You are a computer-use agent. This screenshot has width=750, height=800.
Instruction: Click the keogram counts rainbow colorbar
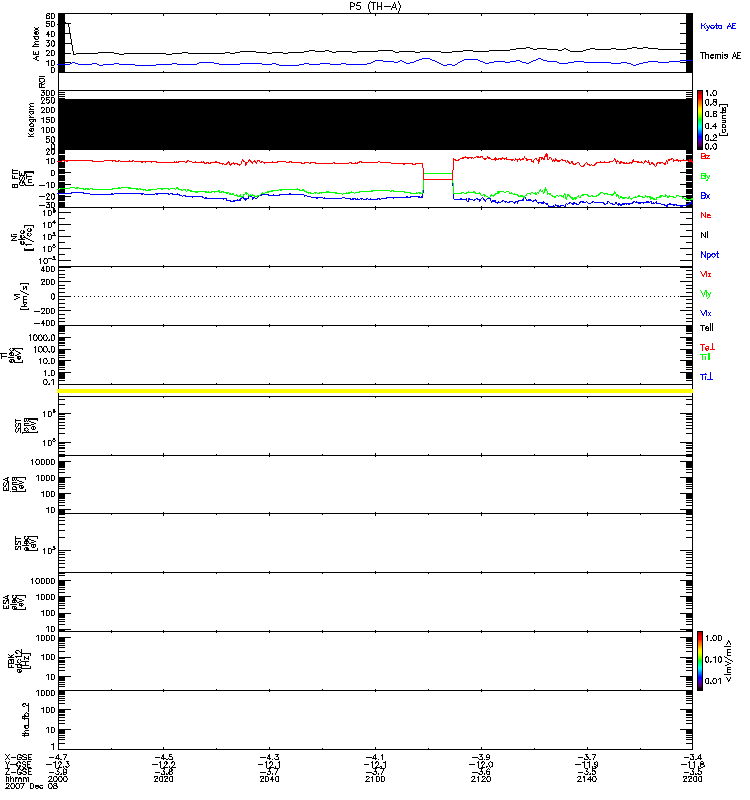pyautogui.click(x=700, y=120)
